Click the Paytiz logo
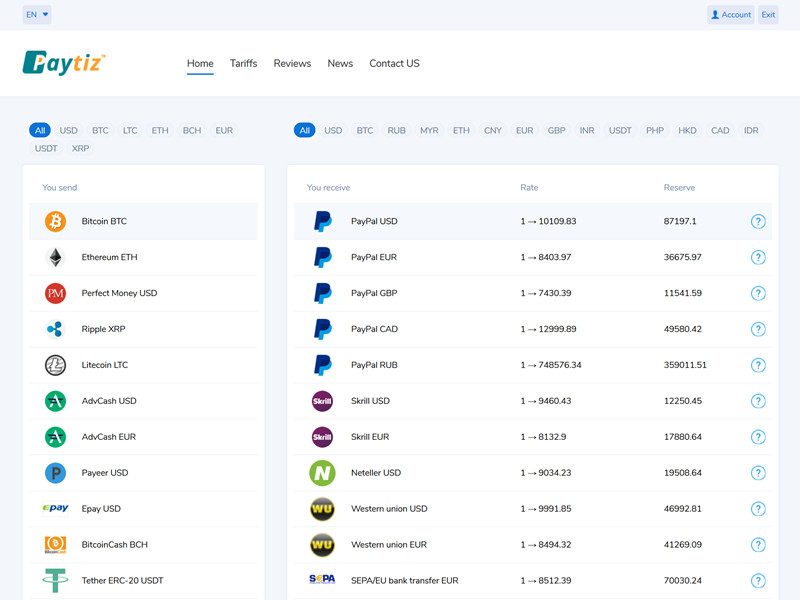 click(x=64, y=63)
